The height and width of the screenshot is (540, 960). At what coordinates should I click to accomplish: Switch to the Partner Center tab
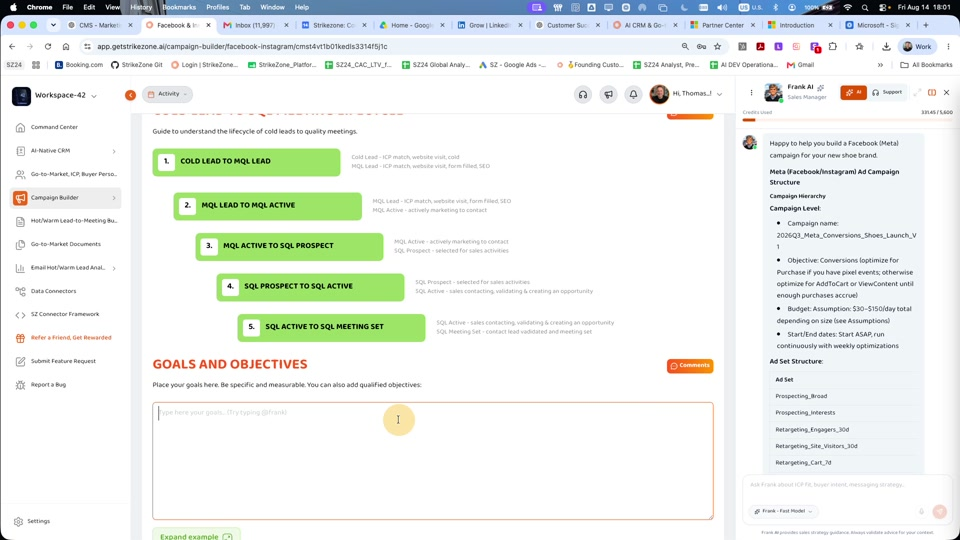click(x=722, y=25)
